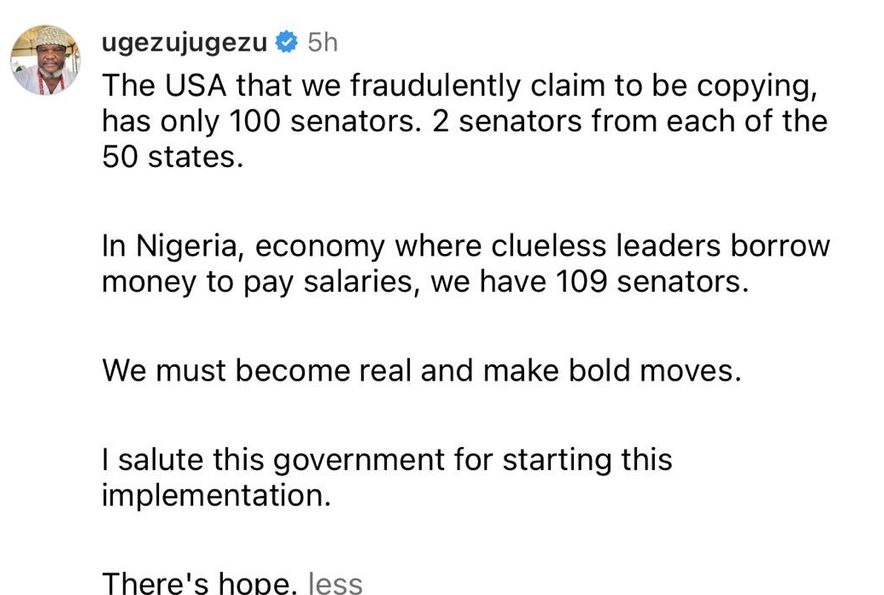Viewport: 884px width, 595px height.
Task: Click the 5h timestamp
Action: click(323, 43)
